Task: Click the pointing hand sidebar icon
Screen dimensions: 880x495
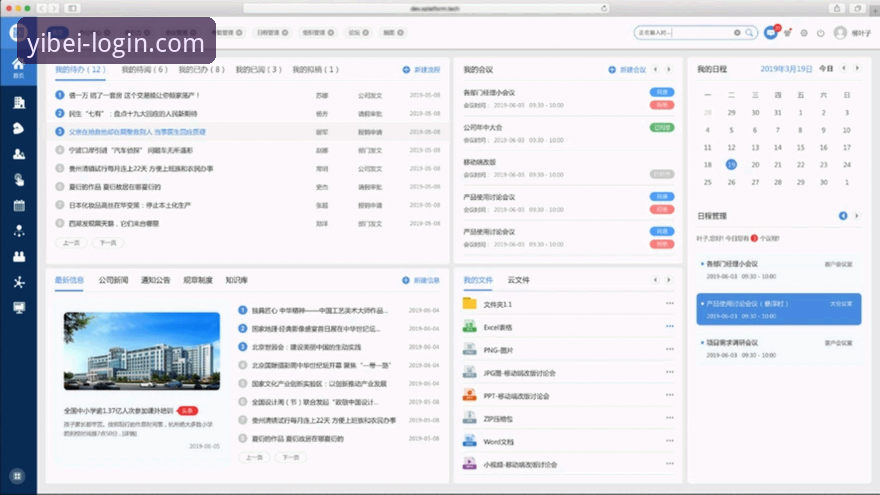Action: (x=19, y=180)
